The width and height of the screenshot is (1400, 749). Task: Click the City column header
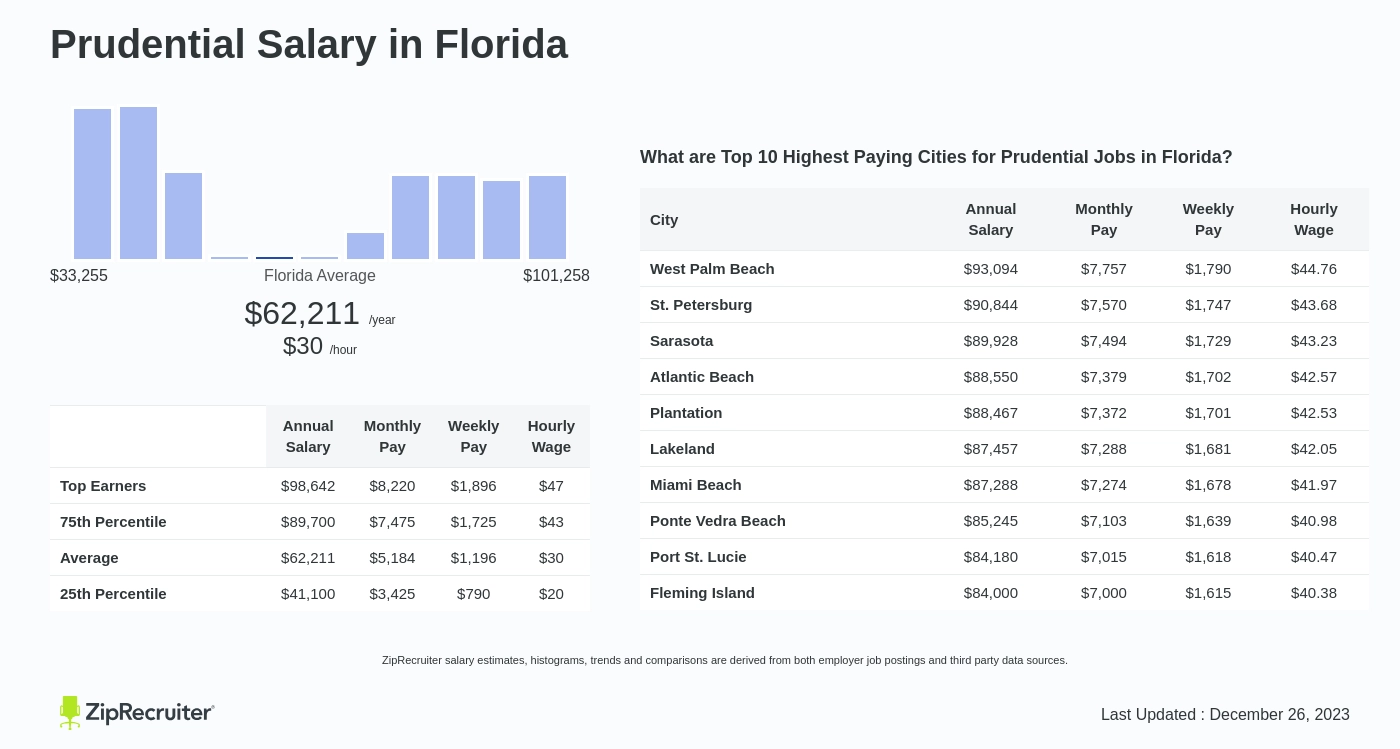664,220
